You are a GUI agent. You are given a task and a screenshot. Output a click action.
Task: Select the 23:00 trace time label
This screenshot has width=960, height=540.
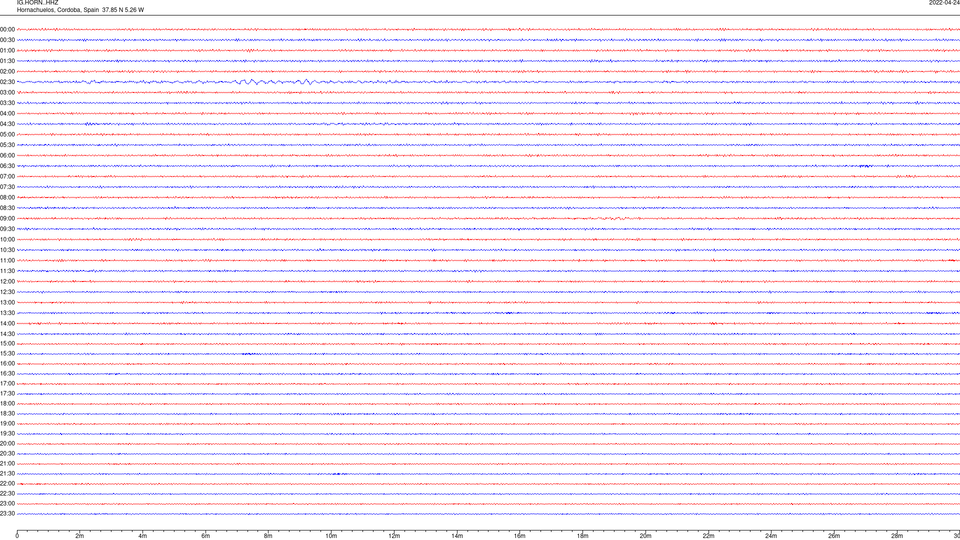(x=7, y=504)
